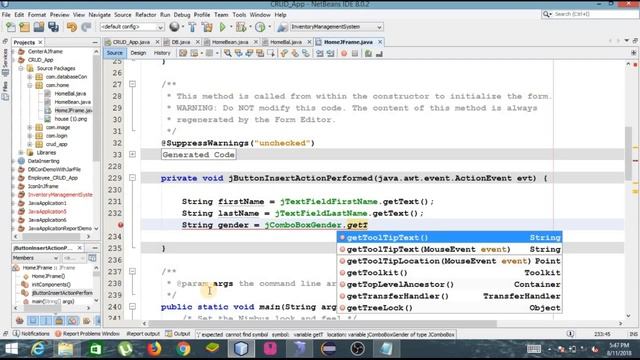Switch to the History view button

[162, 53]
